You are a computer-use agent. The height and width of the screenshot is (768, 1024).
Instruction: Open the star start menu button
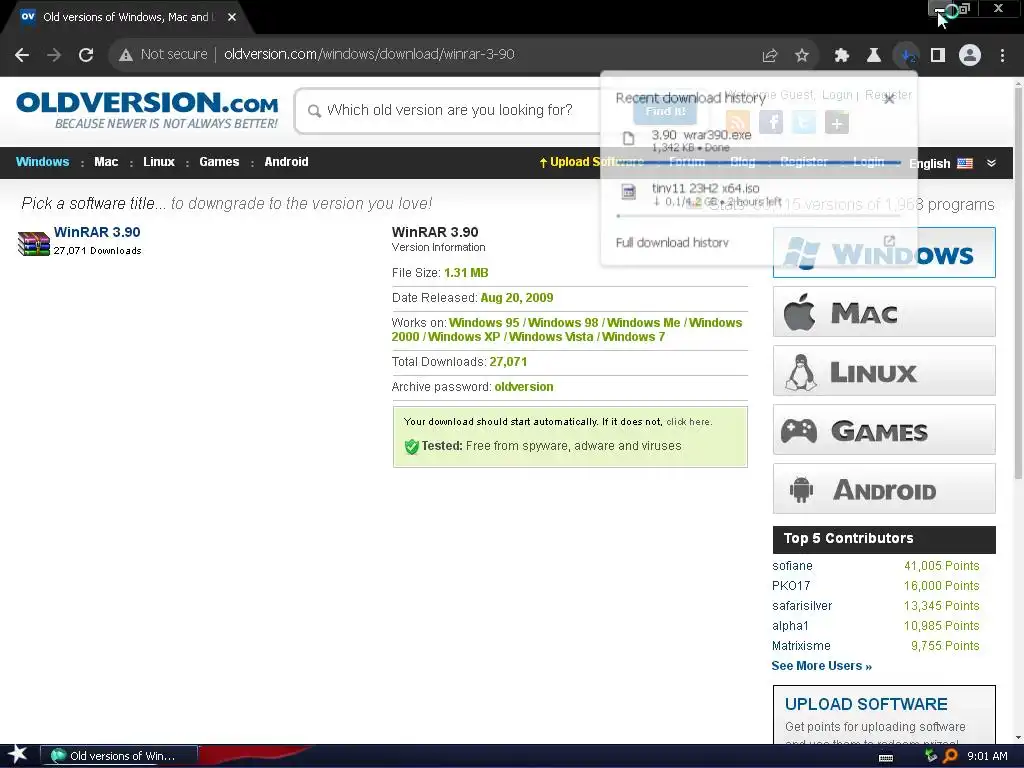[17, 755]
